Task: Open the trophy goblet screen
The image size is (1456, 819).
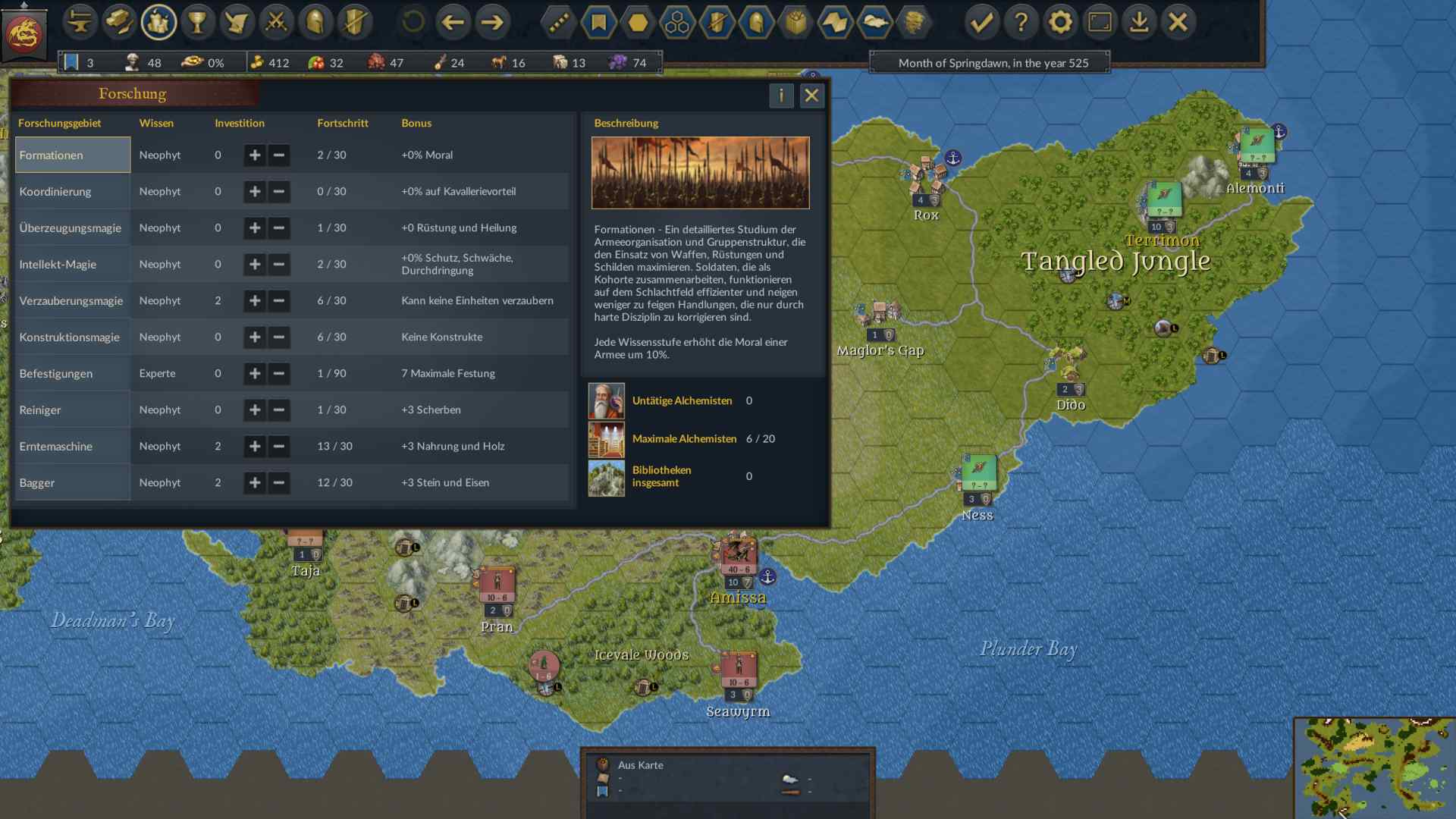Action: tap(198, 22)
